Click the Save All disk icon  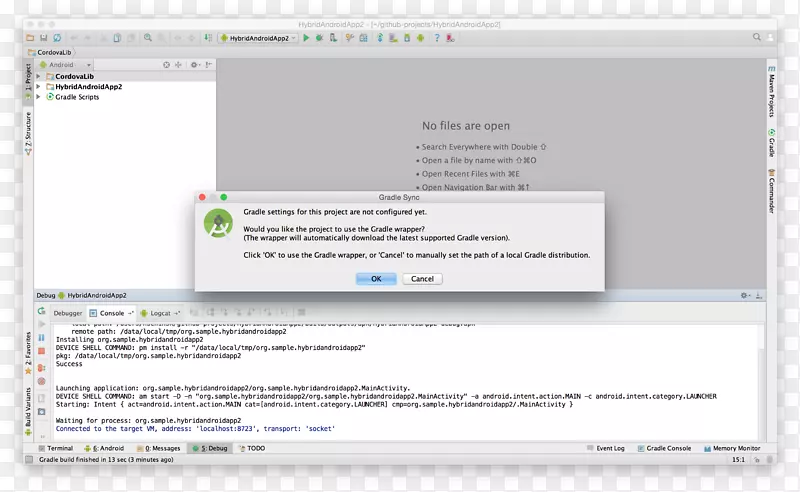pos(43,38)
